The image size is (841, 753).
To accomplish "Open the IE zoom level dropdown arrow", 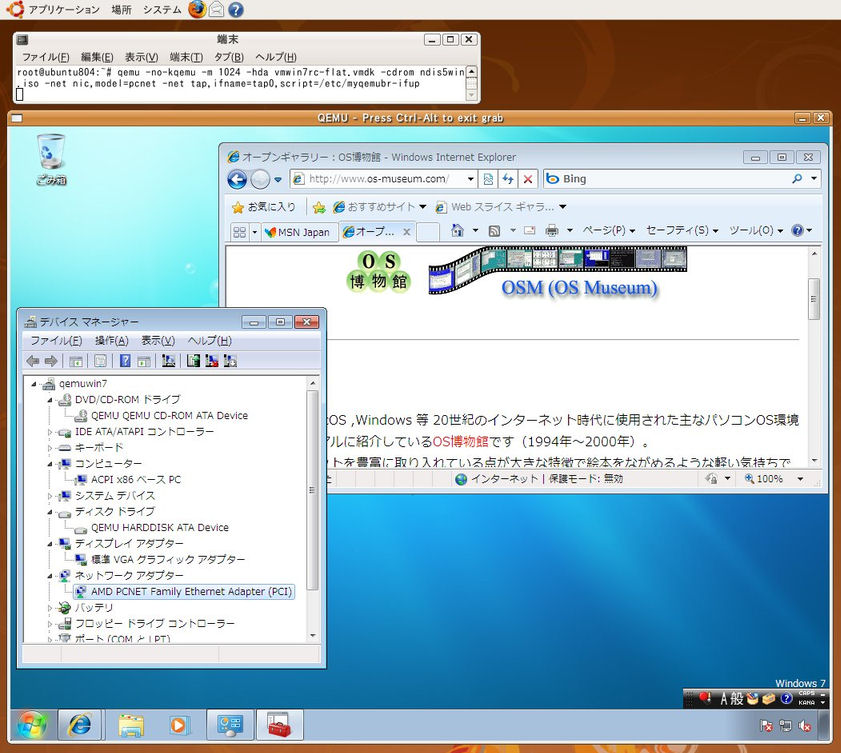I will (x=800, y=479).
